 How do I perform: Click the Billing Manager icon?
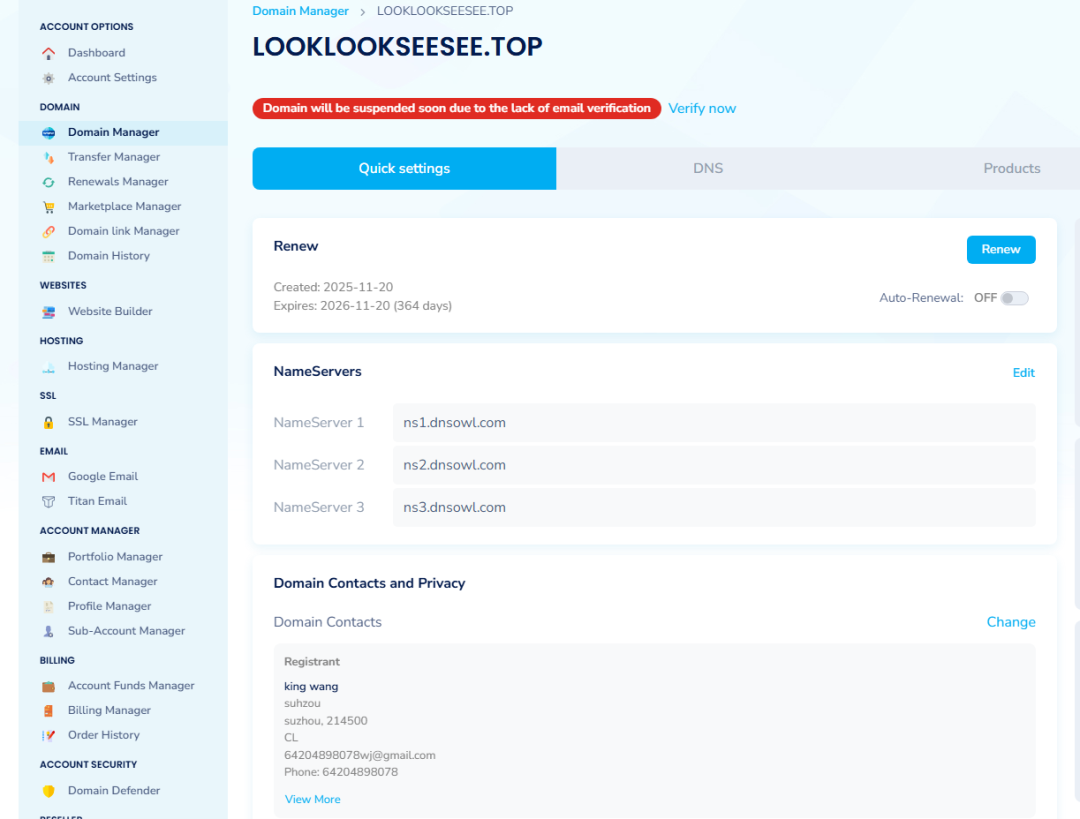pyautogui.click(x=48, y=711)
